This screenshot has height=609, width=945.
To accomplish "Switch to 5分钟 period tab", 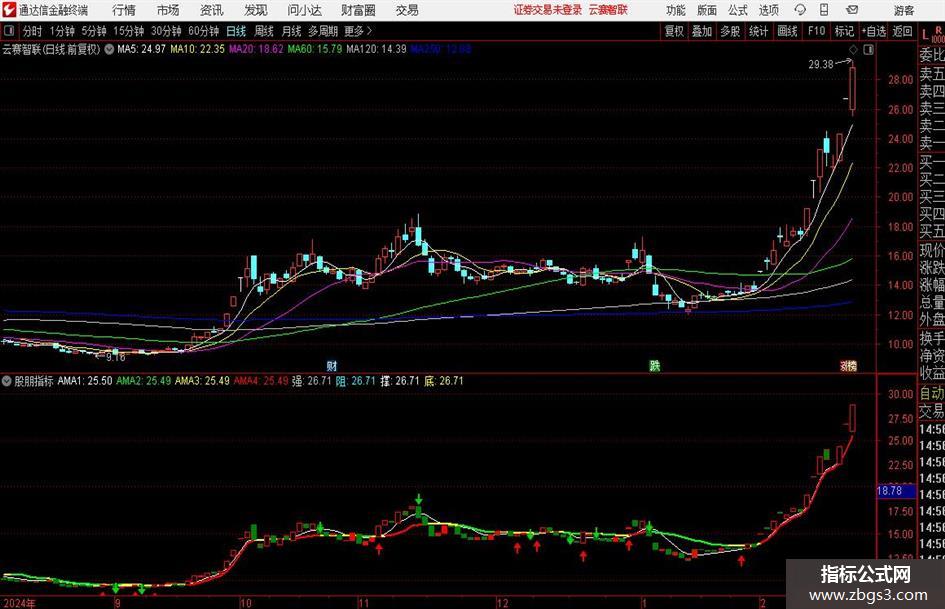I will [x=94, y=31].
